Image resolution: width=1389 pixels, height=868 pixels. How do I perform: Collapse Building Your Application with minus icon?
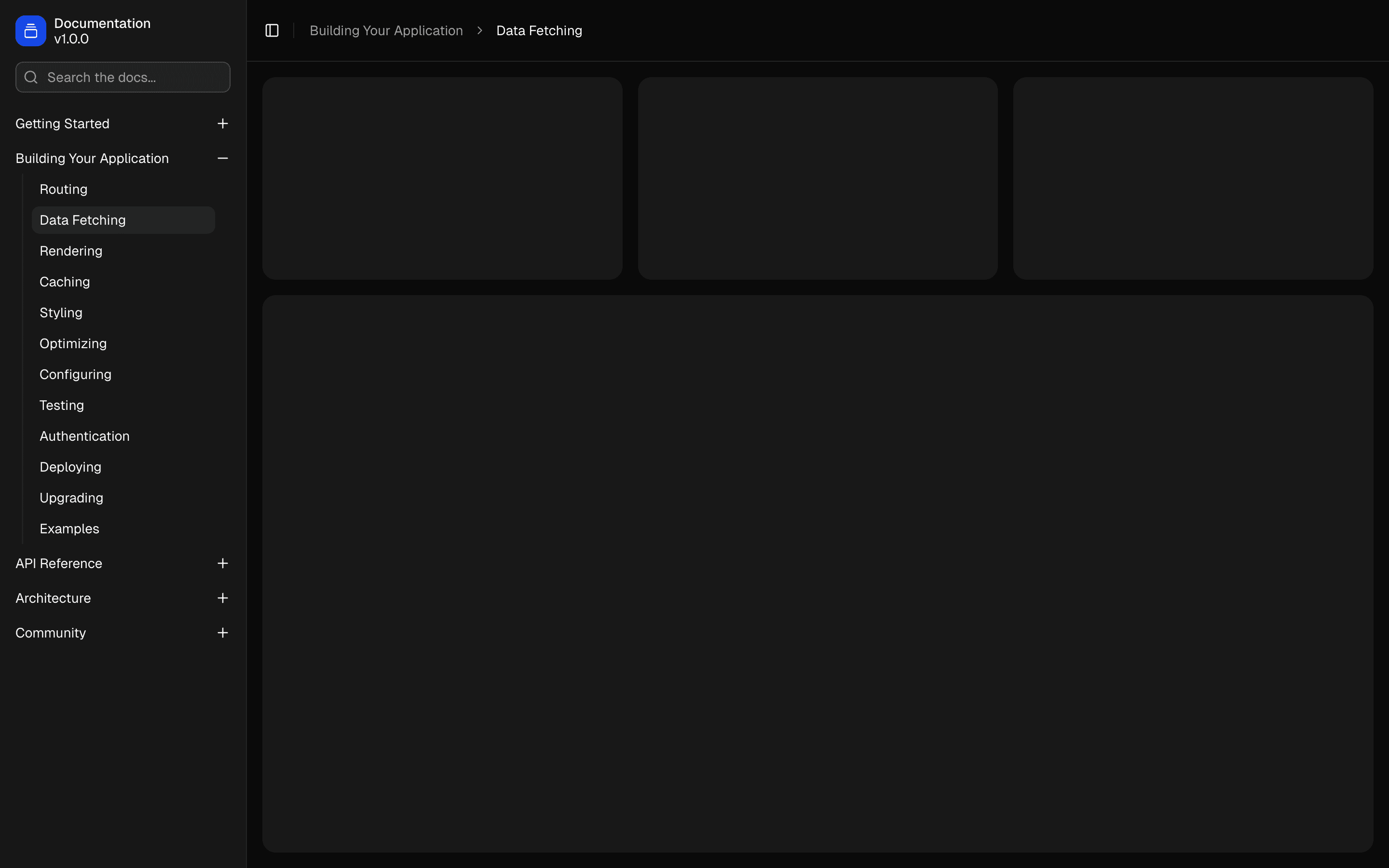223,159
